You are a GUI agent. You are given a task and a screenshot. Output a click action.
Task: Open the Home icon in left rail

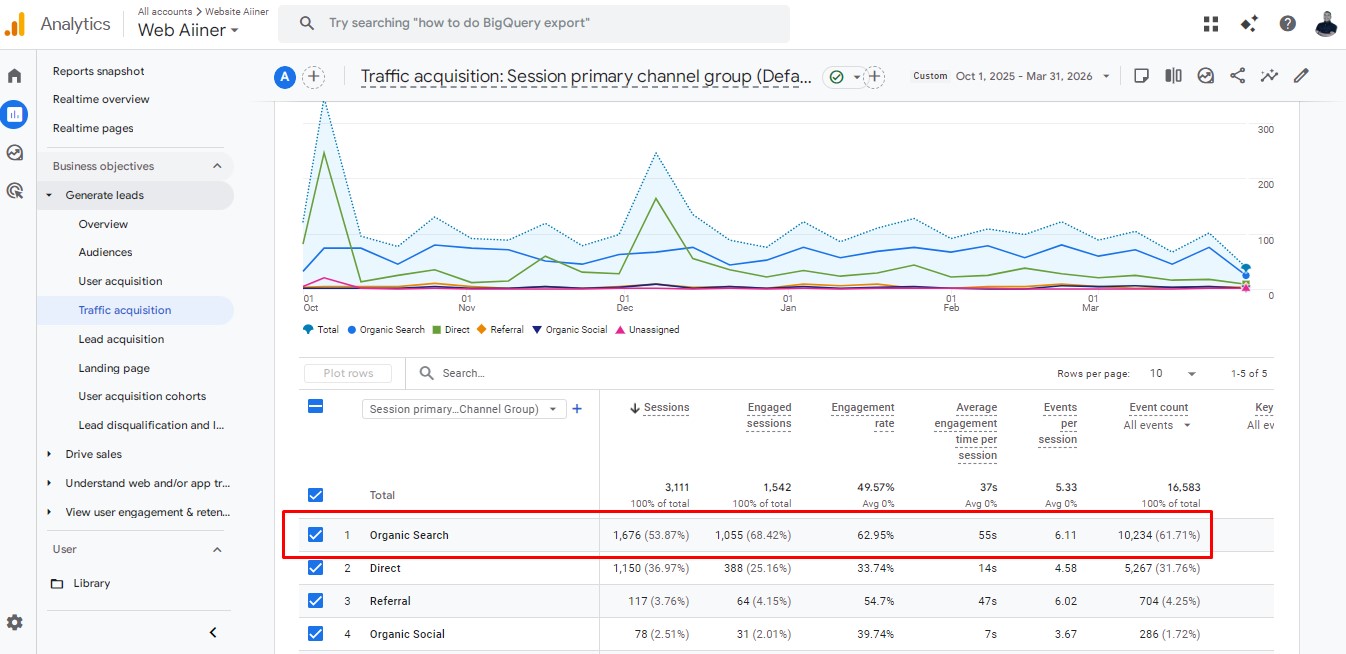pos(14,76)
